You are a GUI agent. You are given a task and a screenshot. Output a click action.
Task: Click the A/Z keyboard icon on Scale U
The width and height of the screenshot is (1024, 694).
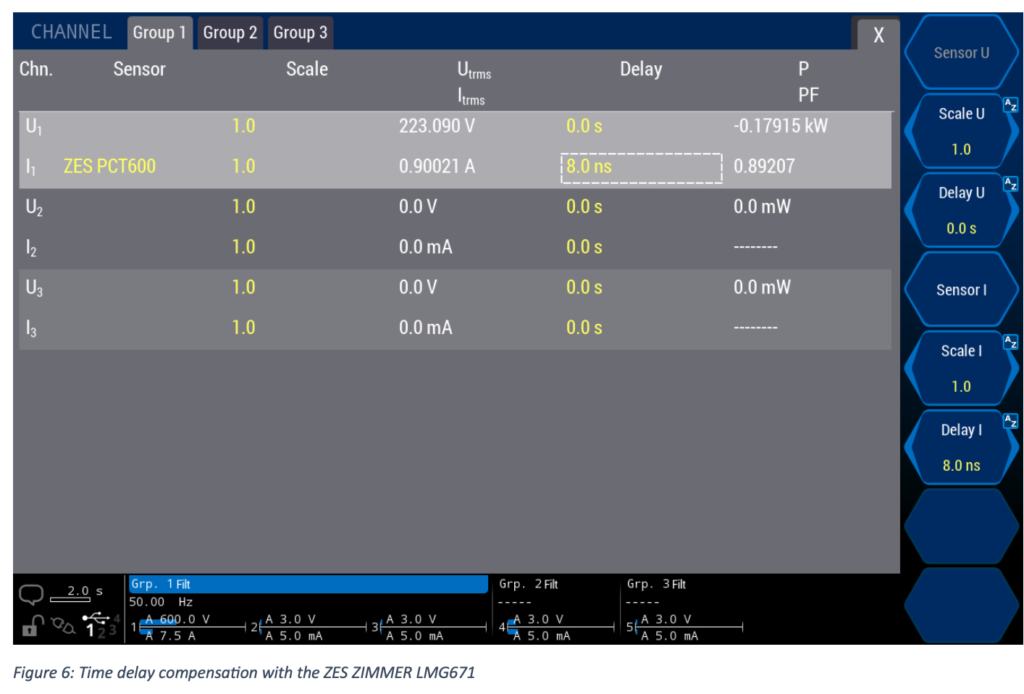1010,105
